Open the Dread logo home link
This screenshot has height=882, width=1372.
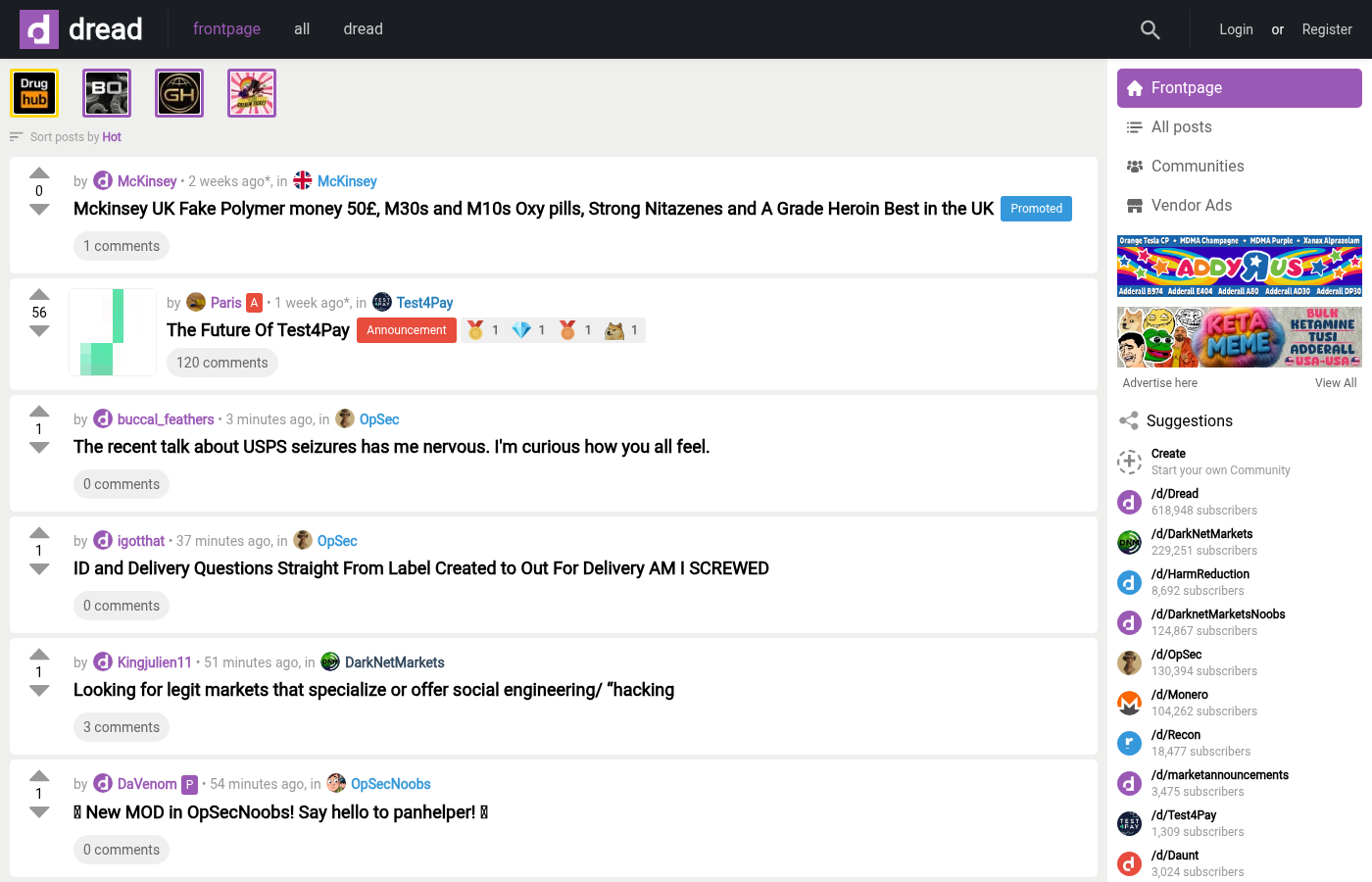click(x=81, y=29)
